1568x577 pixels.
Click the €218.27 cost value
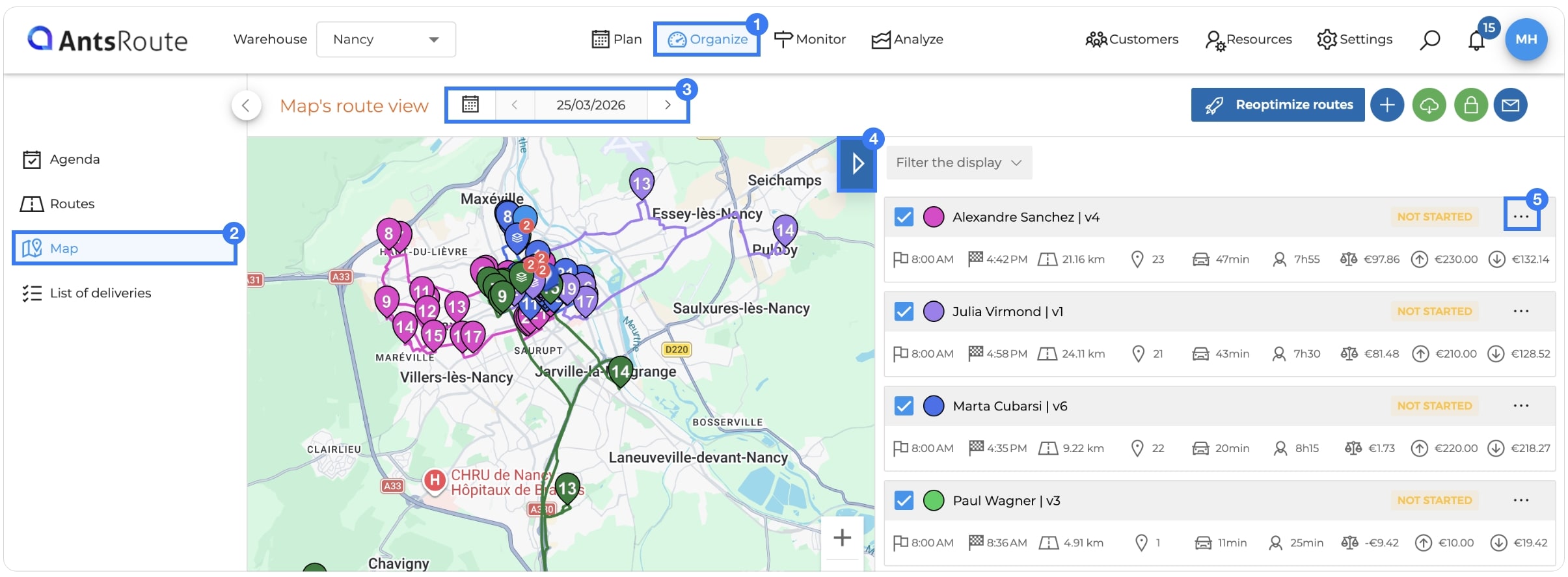pyautogui.click(x=1530, y=448)
